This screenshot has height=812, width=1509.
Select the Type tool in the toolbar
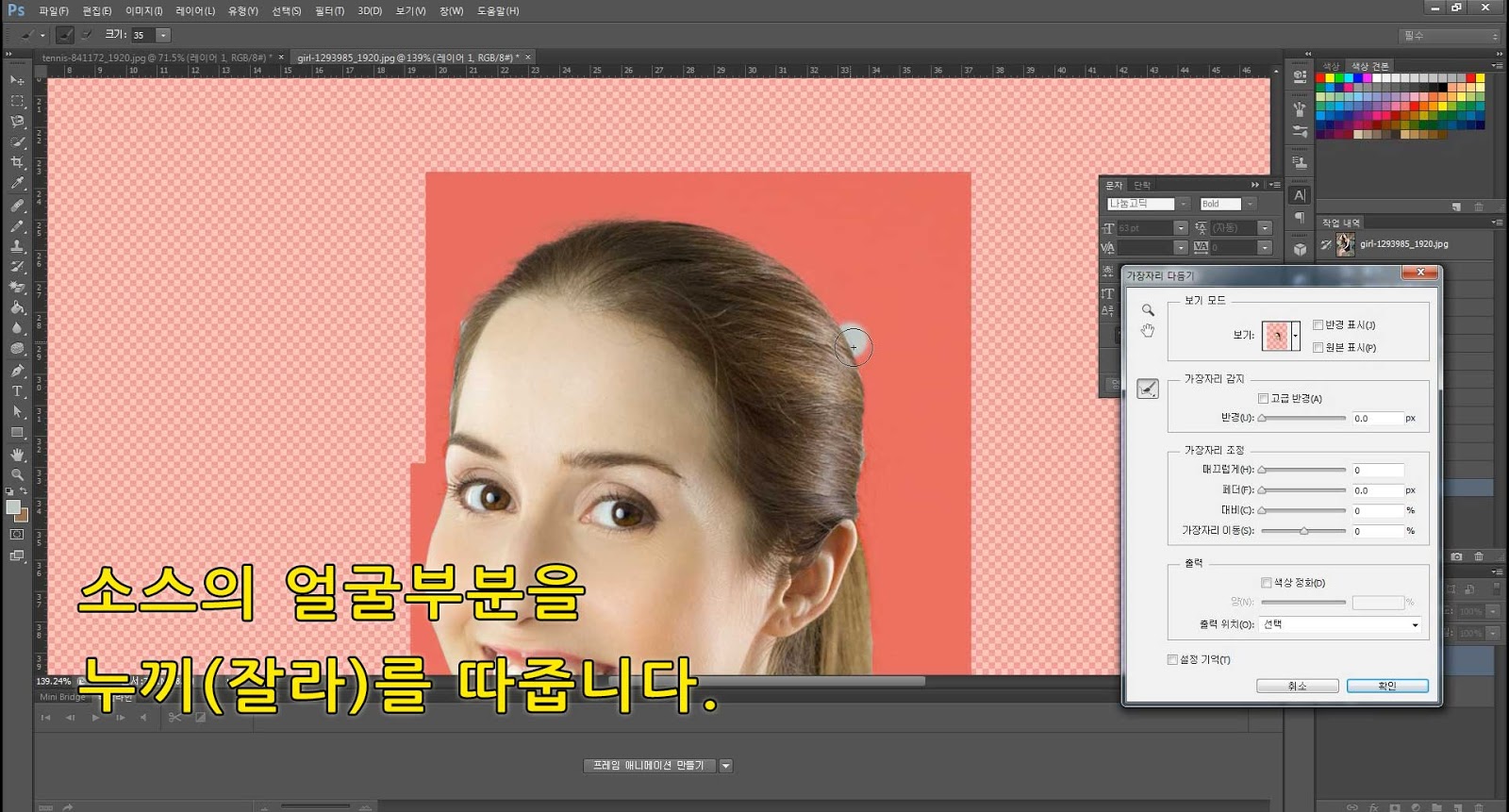point(17,391)
